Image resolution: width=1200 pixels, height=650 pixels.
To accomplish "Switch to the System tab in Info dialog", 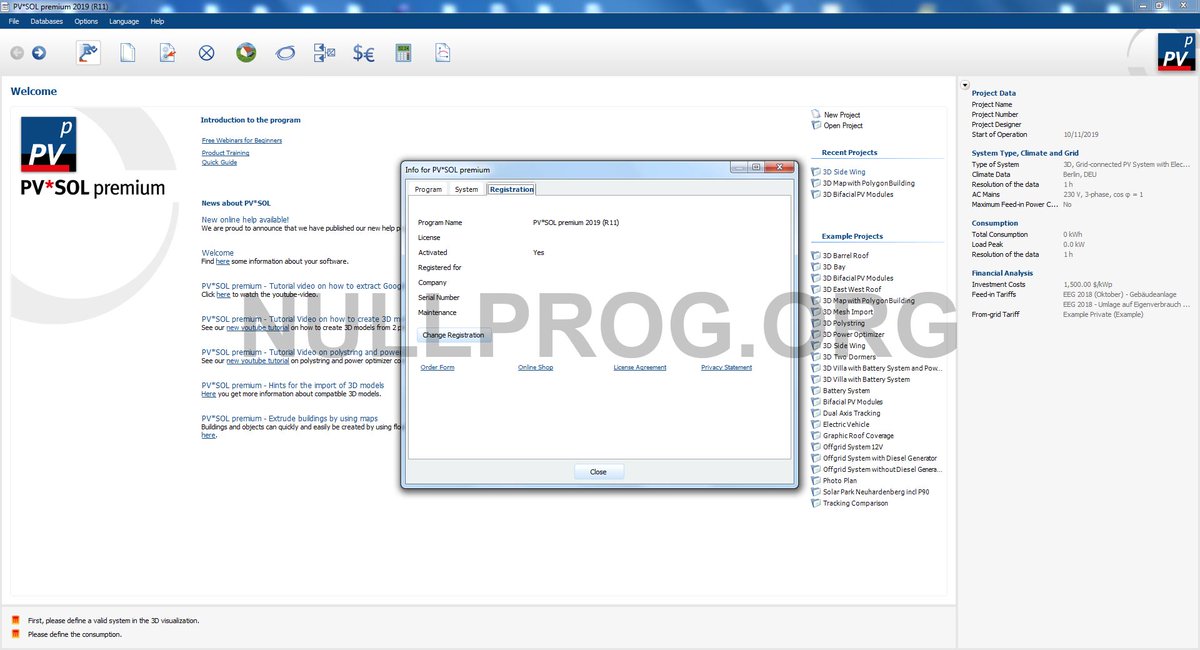I will pyautogui.click(x=466, y=189).
